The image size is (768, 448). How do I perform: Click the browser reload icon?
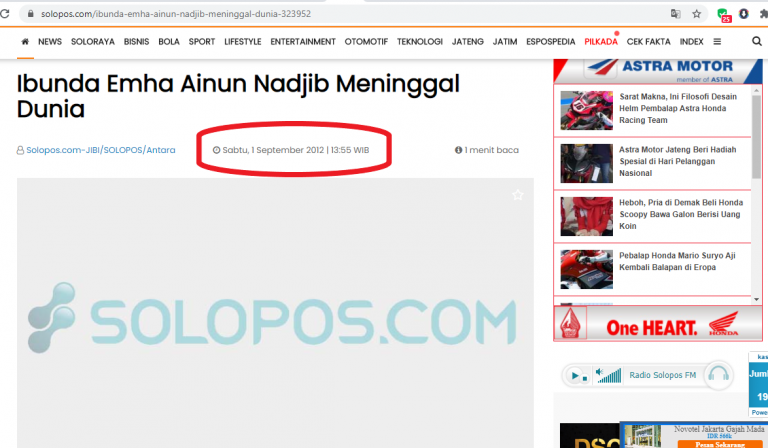click(4, 14)
